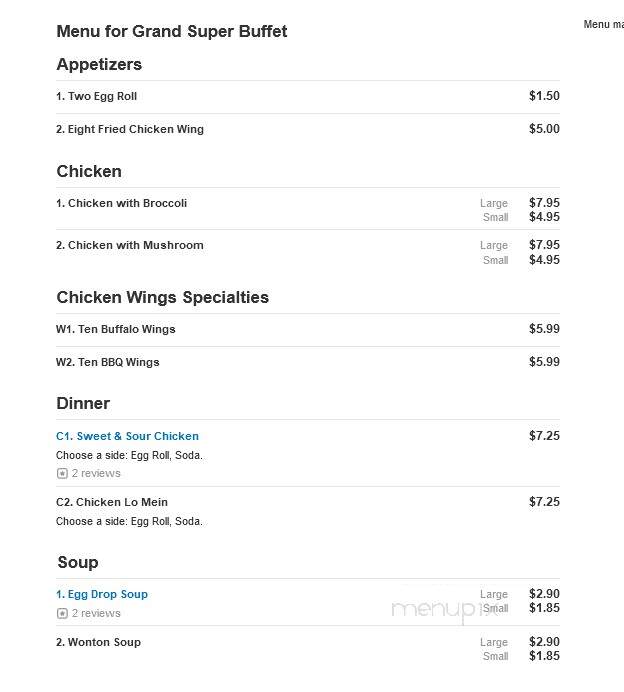The width and height of the screenshot is (624, 692).
Task: Click the star review icon under Egg Drop Soup
Action: 62,613
